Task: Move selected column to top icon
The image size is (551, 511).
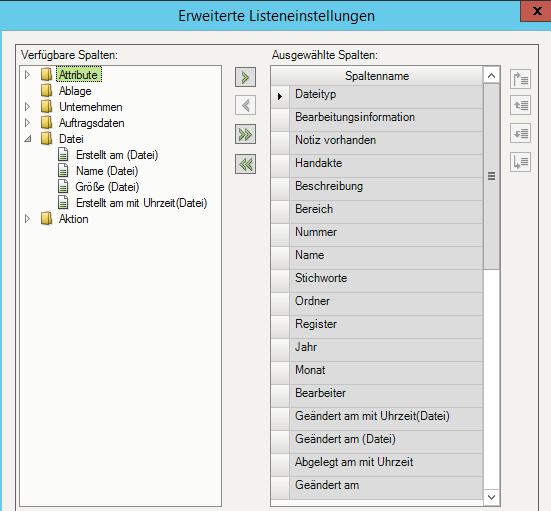Action: [520, 79]
